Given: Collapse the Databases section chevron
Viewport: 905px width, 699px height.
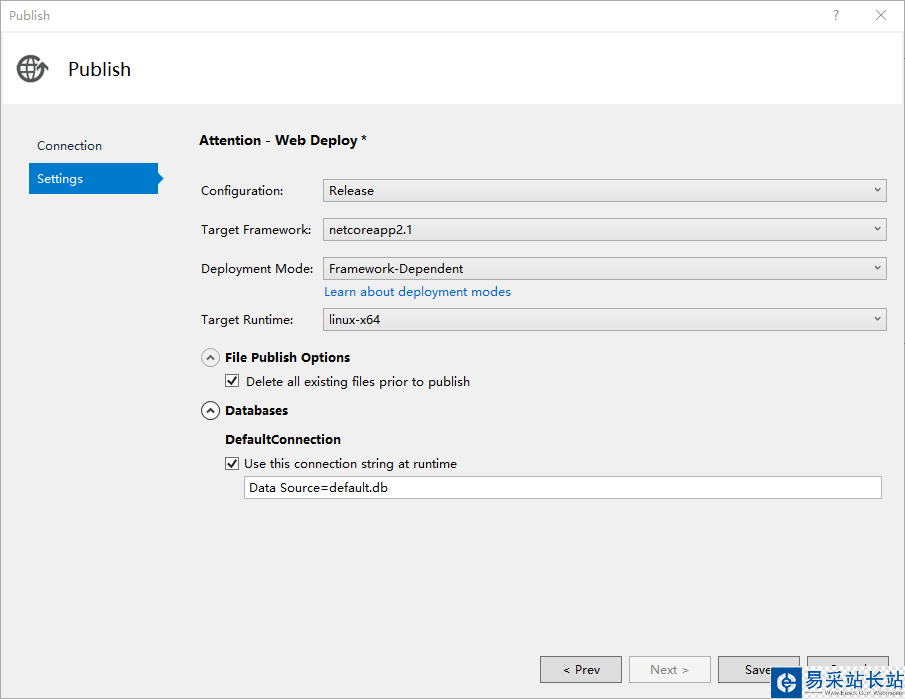Looking at the screenshot, I should coord(211,410).
